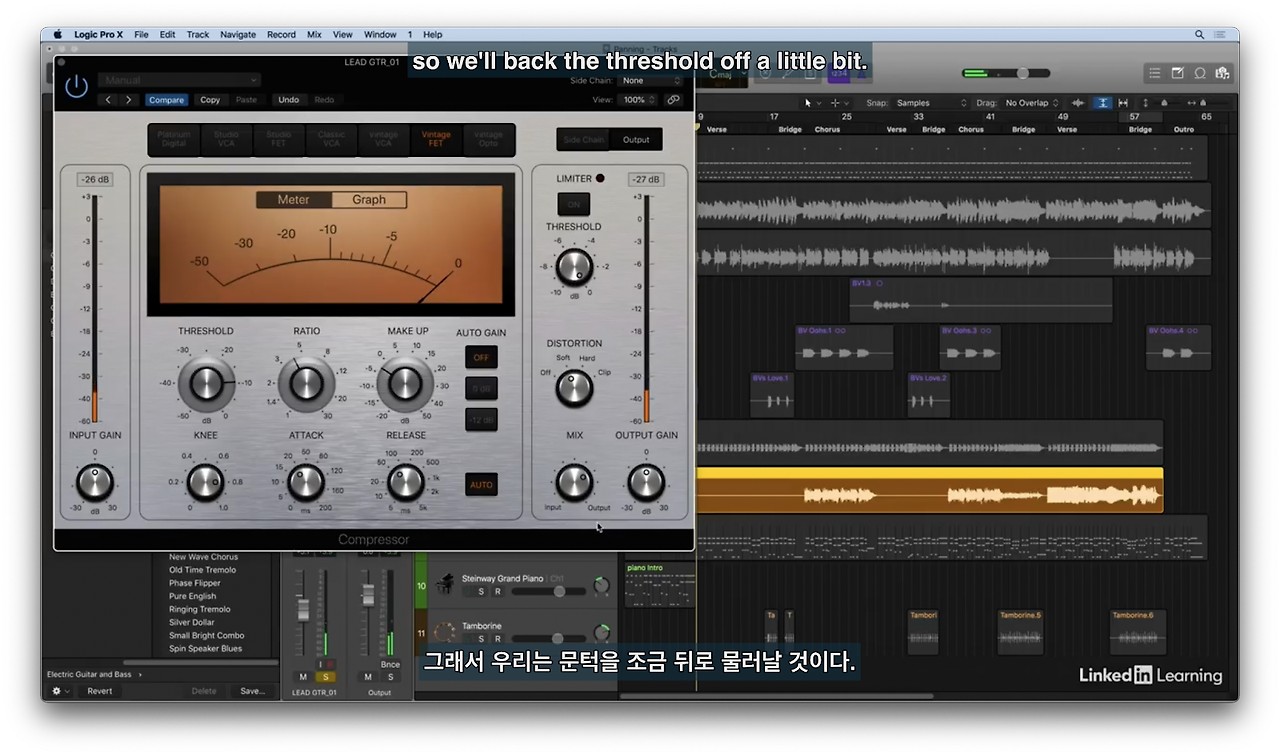Image resolution: width=1280 pixels, height=756 pixels.
Task: Click the Threshold knob of the compressor
Action: (205, 382)
